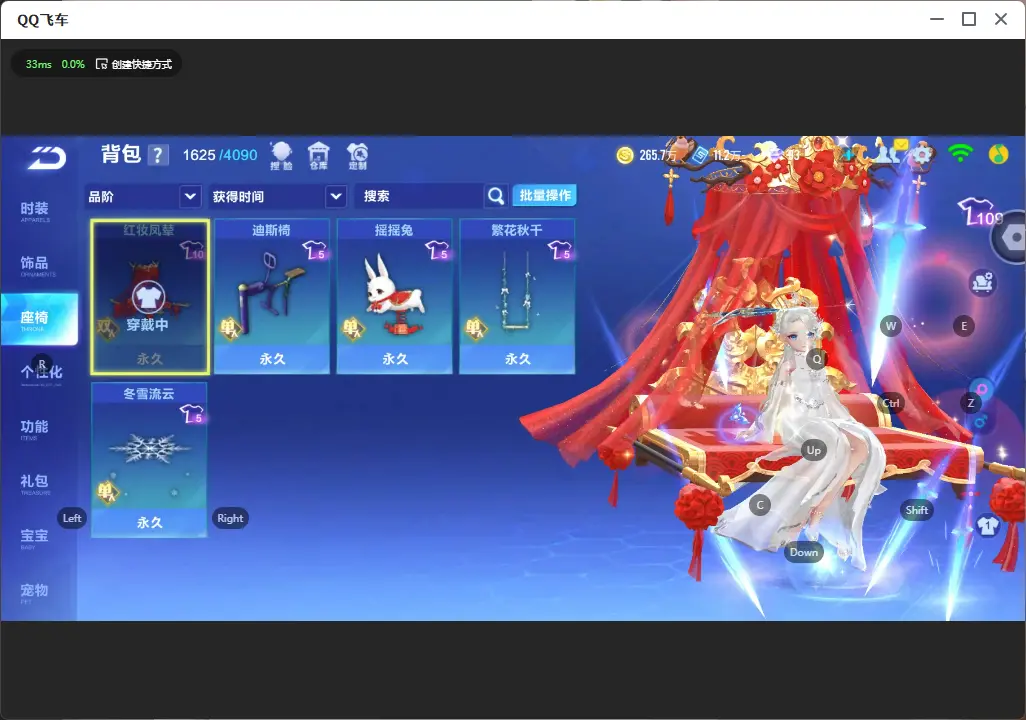This screenshot has width=1026, height=720.
Task: Click the 33ms latency indicator
Action: 39,64
